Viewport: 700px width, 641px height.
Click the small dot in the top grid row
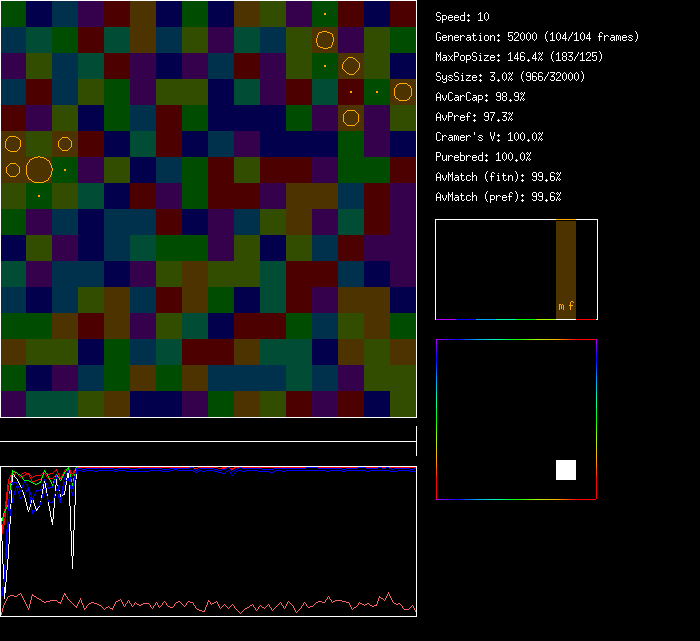click(324, 14)
